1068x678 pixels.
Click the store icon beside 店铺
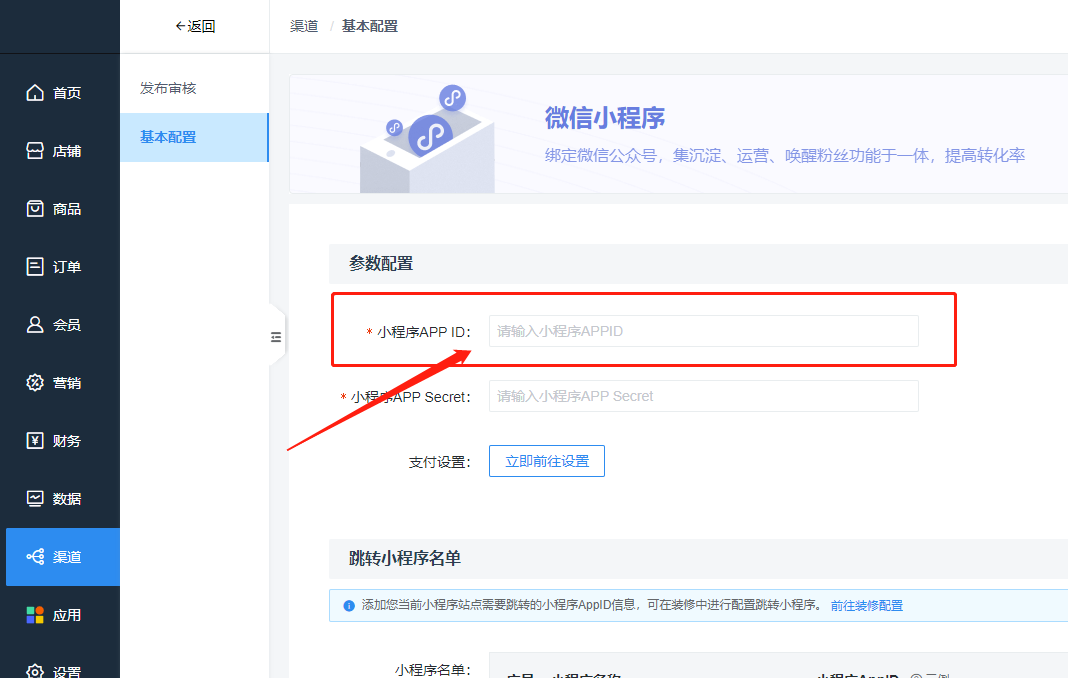(x=35, y=151)
